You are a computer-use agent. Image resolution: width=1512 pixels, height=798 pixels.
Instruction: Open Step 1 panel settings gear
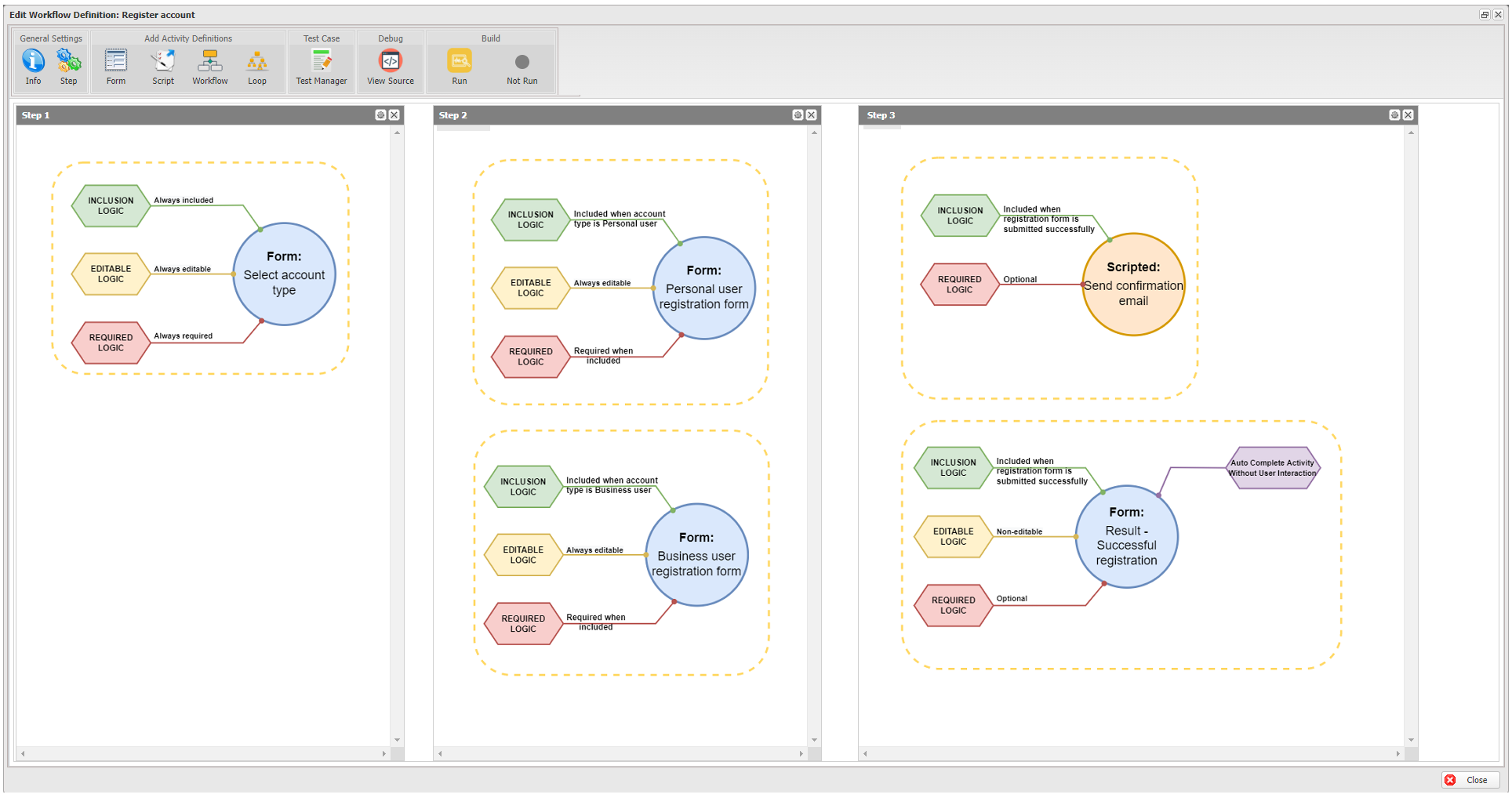point(380,115)
